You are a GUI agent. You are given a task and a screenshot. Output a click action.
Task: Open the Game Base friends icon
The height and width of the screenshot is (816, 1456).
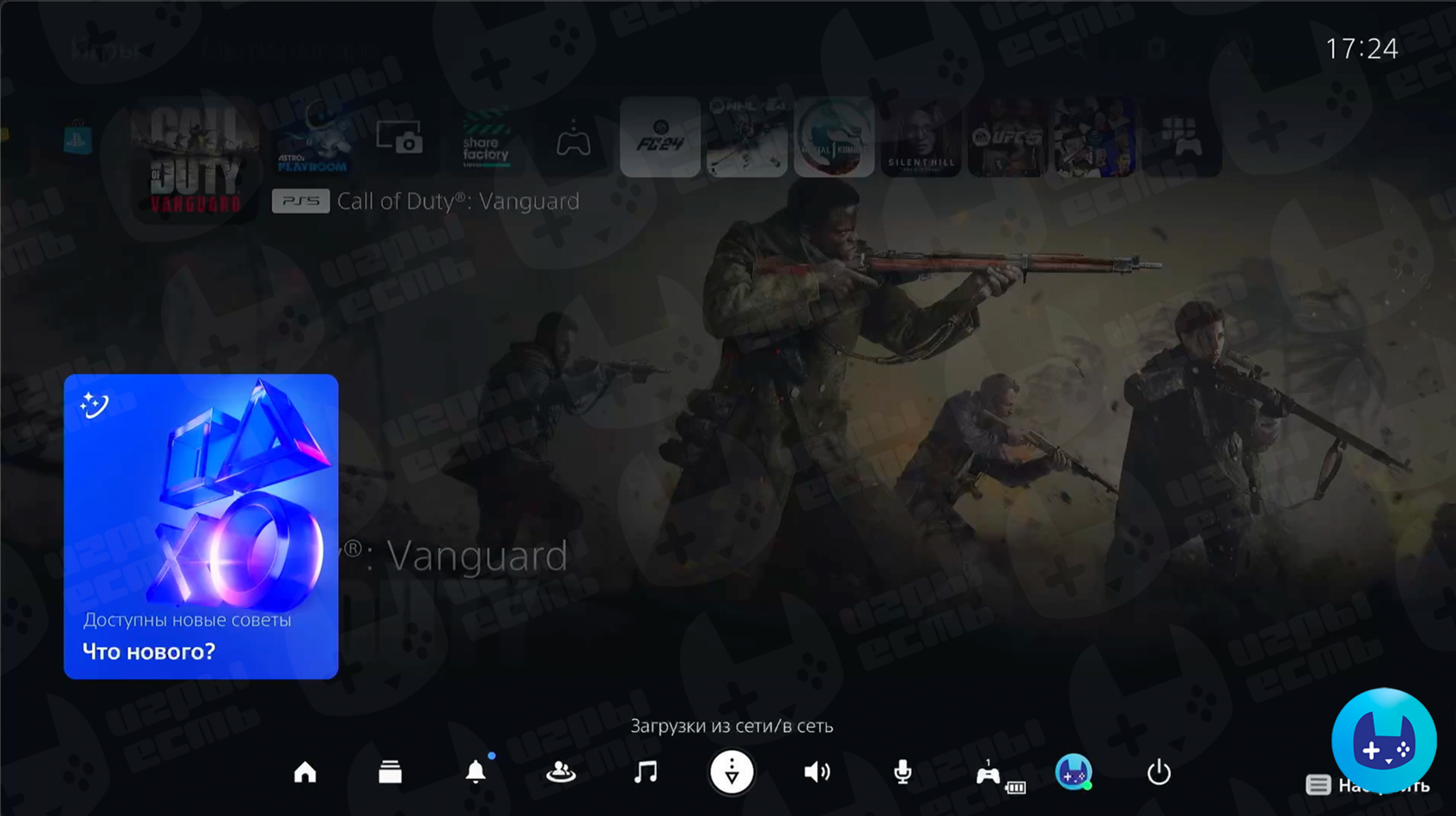click(x=561, y=772)
